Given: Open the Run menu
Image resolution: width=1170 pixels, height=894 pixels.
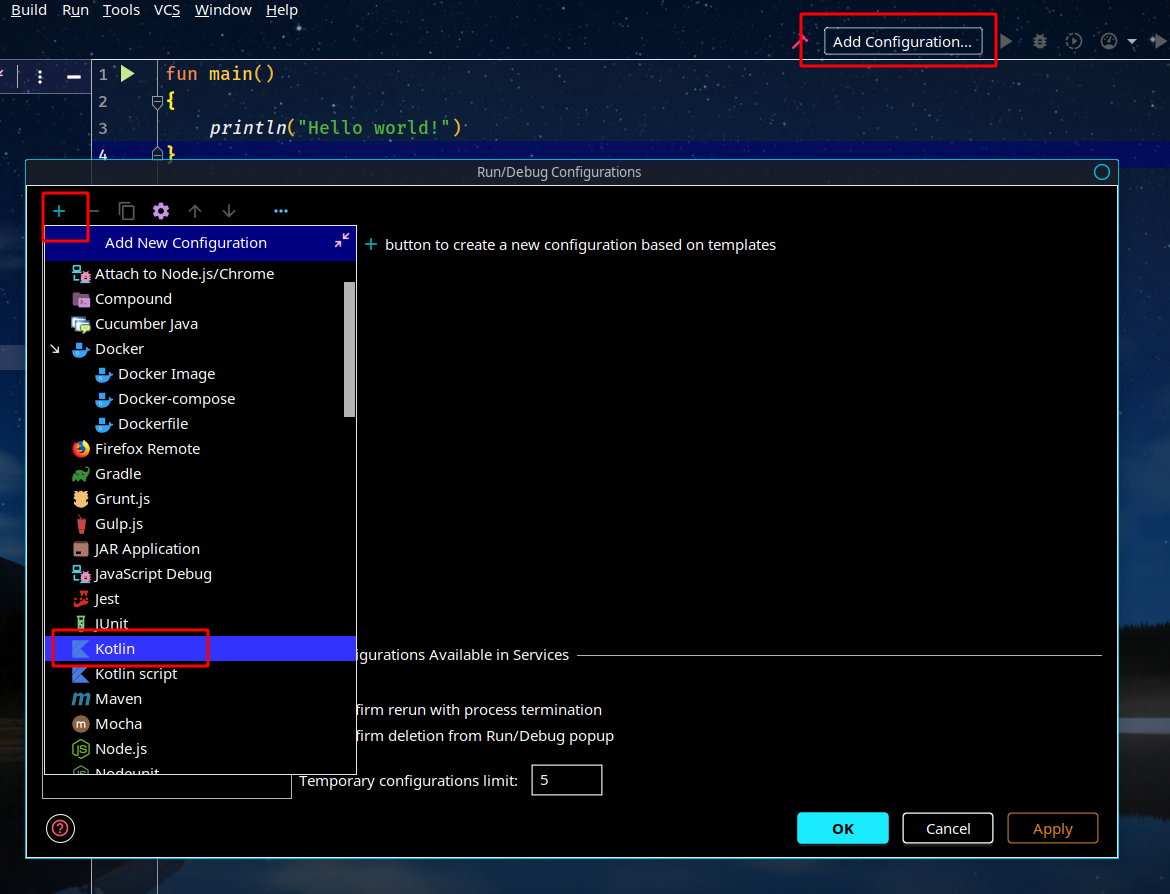Looking at the screenshot, I should (x=75, y=10).
